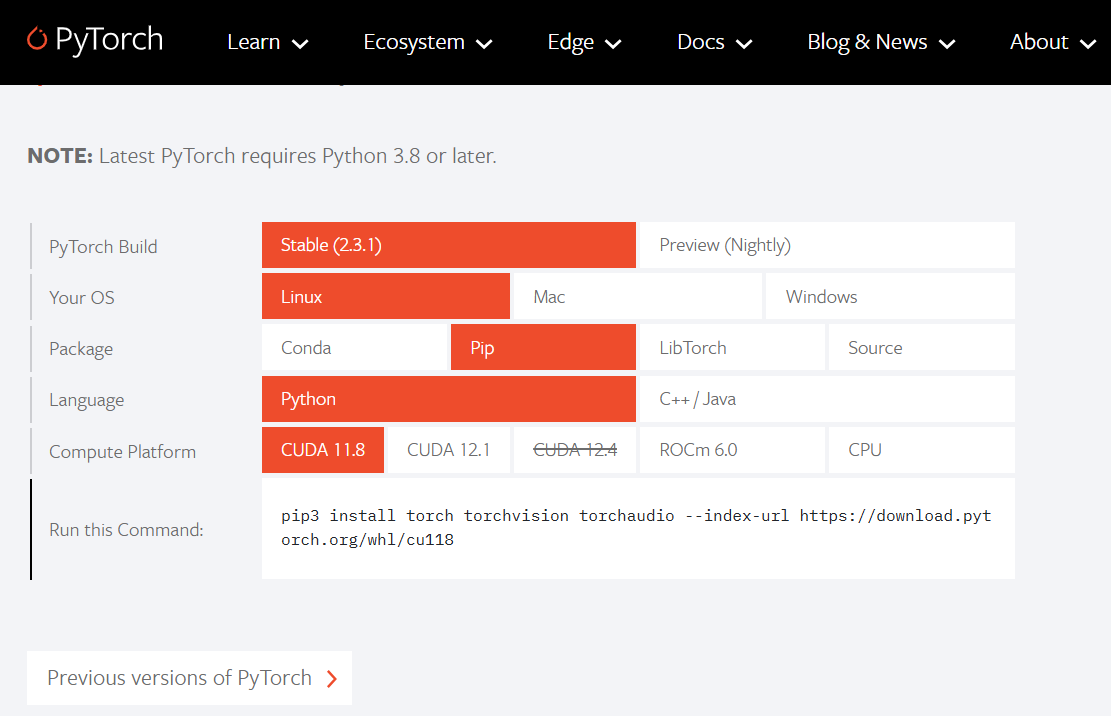The height and width of the screenshot is (716, 1111).
Task: Select the Preview (Nightly) build
Action: click(x=827, y=245)
